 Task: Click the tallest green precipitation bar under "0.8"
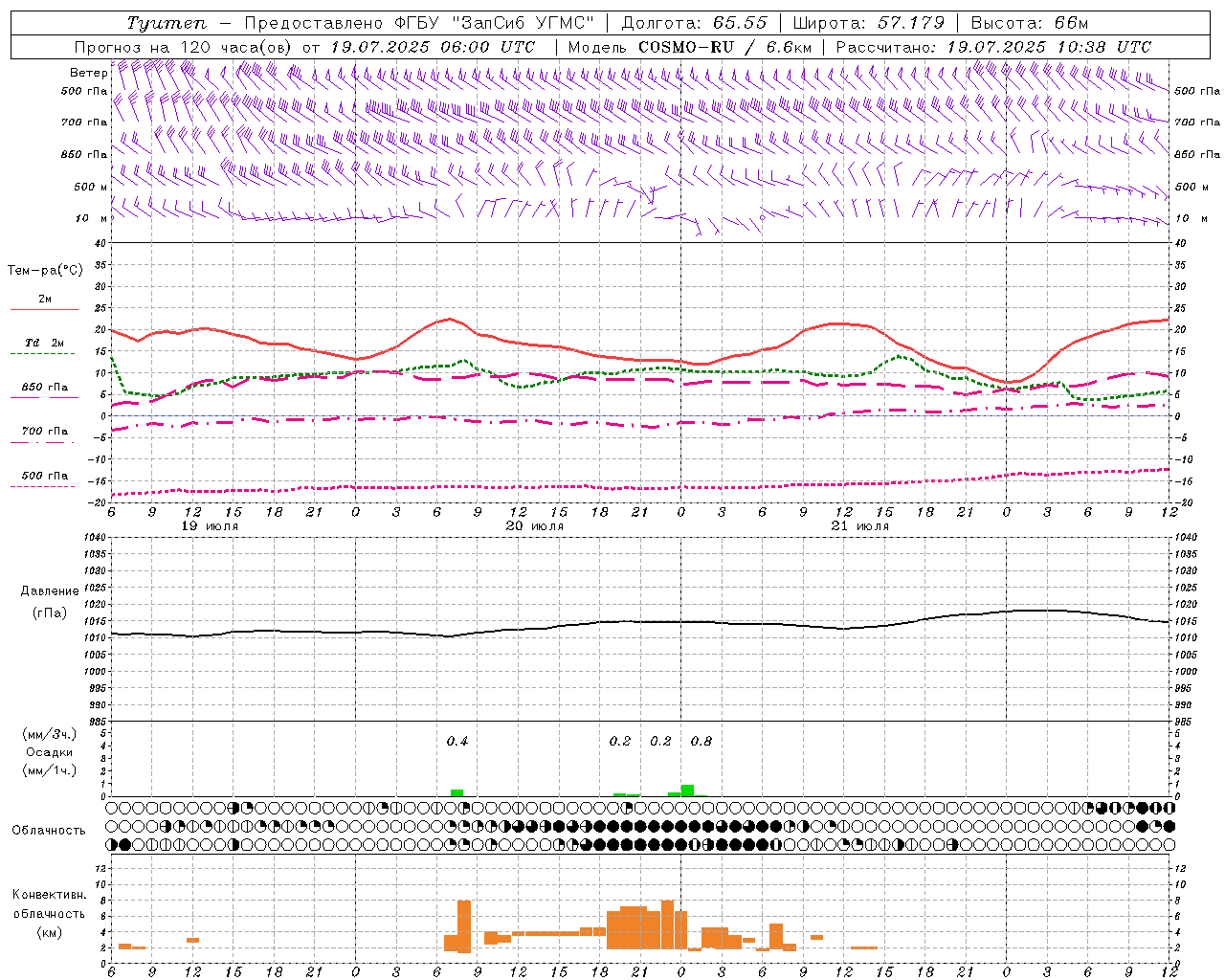click(x=687, y=791)
